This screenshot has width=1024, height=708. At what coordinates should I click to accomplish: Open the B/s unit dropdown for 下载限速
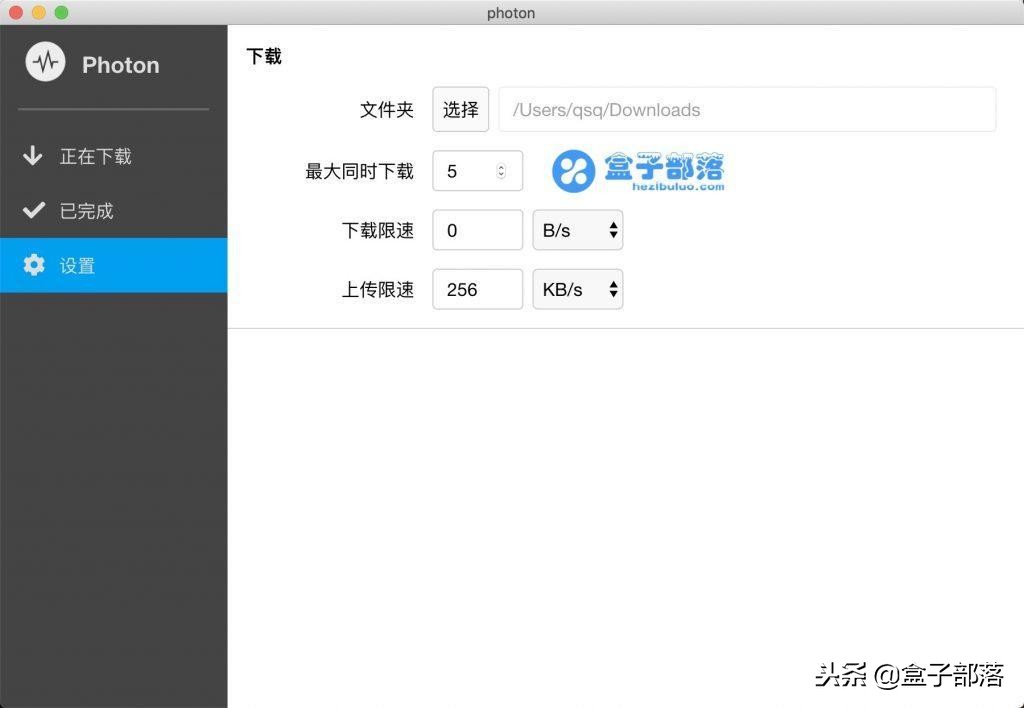pos(578,230)
